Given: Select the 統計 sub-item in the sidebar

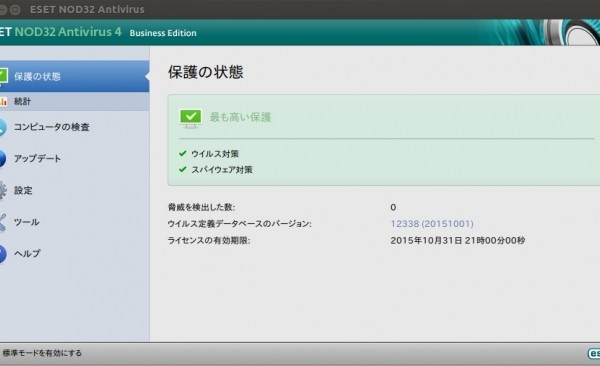Looking at the screenshot, I should tap(74, 101).
